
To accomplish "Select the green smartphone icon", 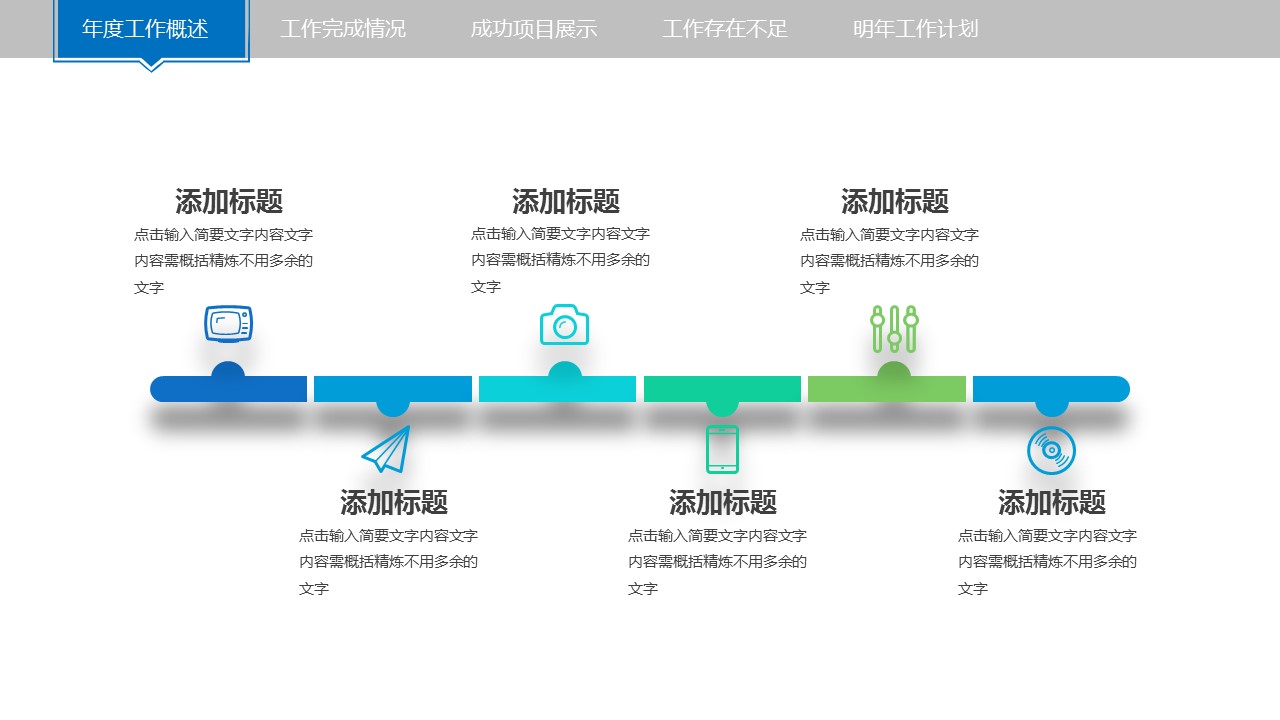I will coord(722,449).
